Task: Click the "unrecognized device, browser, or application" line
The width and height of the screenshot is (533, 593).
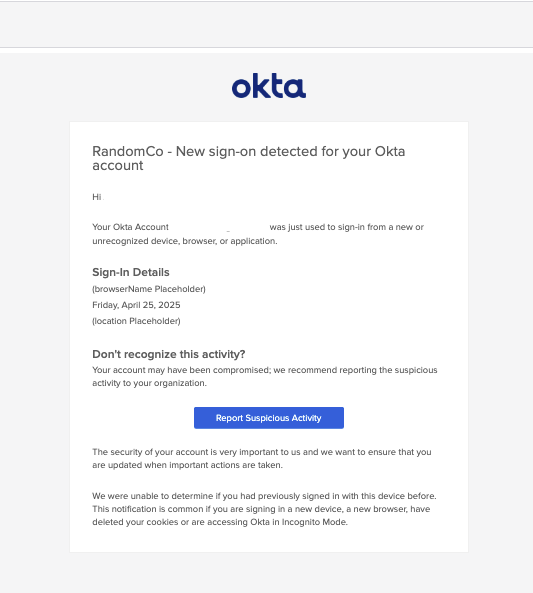Action: pos(185,241)
